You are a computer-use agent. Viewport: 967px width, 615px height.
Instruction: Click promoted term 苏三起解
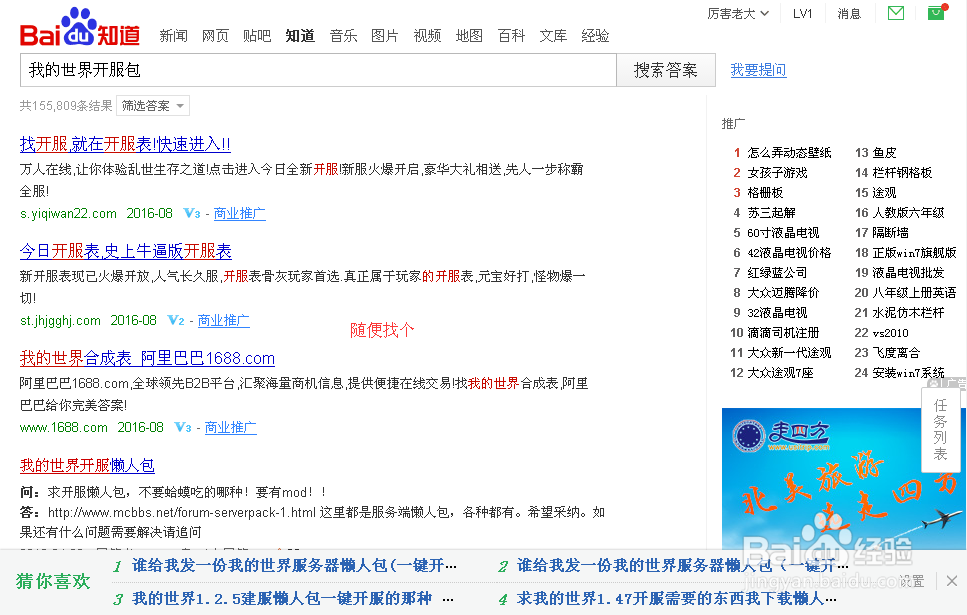point(771,213)
